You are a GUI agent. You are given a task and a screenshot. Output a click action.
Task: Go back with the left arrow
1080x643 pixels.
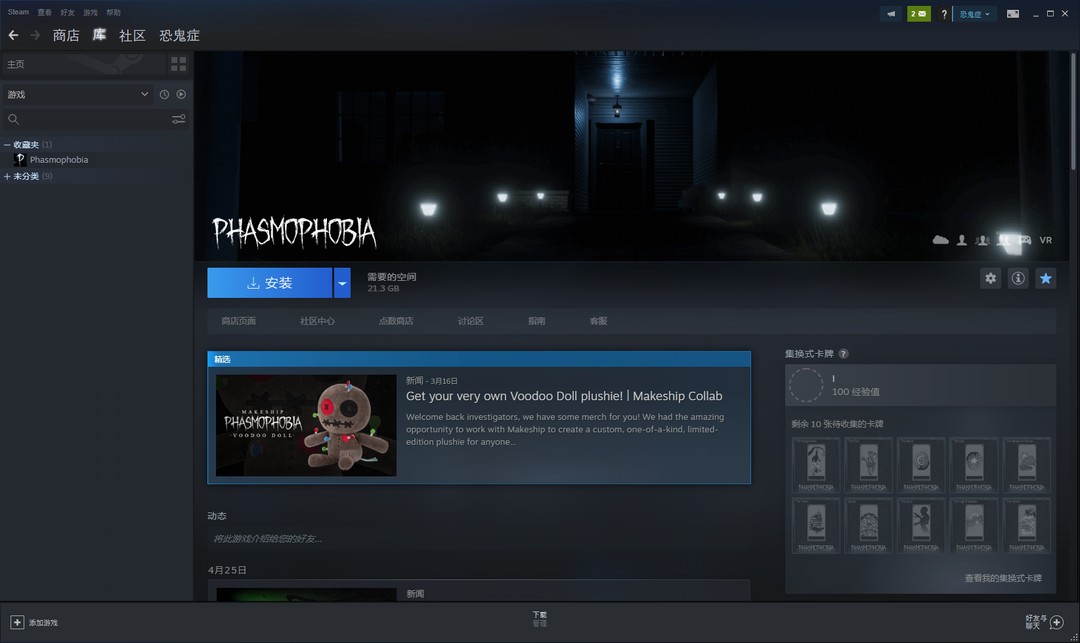(x=13, y=35)
